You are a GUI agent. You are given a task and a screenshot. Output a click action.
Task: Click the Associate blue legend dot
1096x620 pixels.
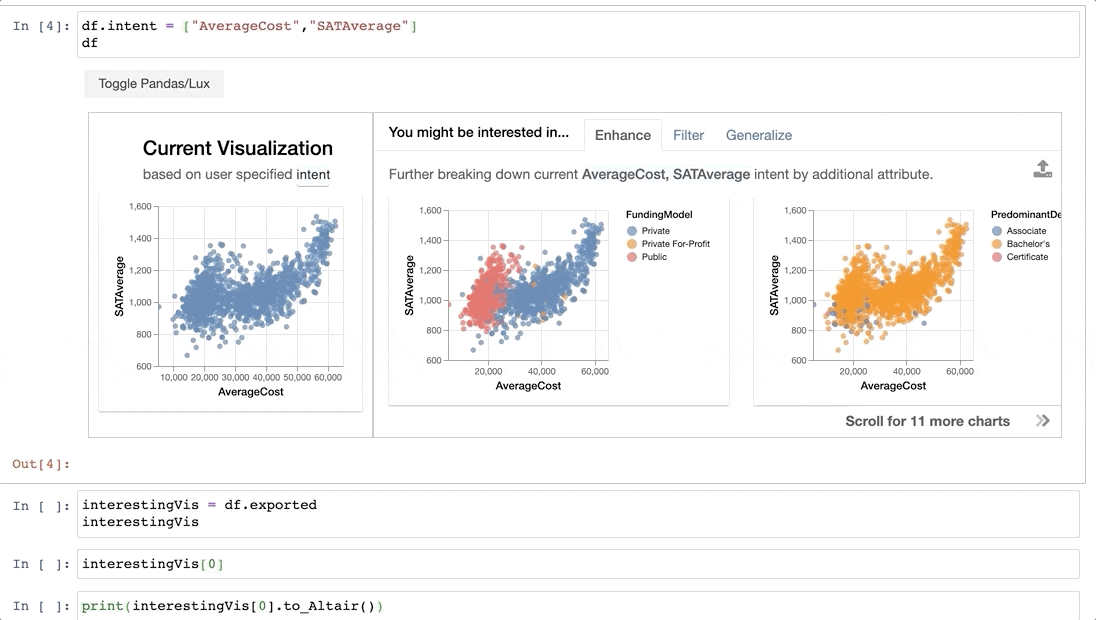pyautogui.click(x=997, y=231)
